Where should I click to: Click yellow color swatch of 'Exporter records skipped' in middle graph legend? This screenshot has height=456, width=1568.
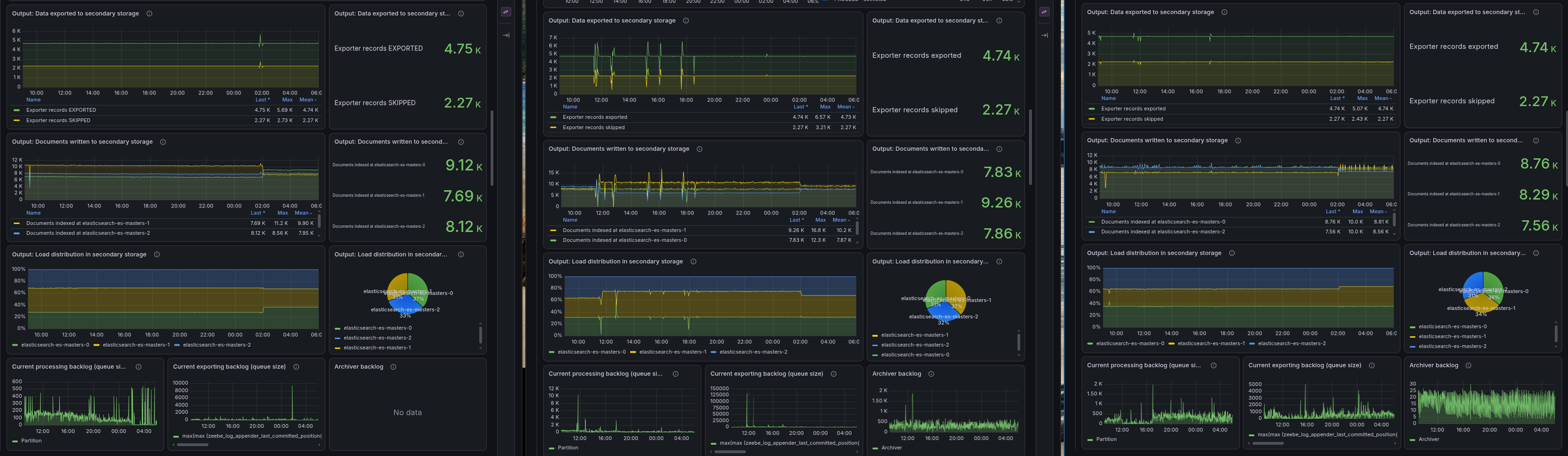point(553,127)
